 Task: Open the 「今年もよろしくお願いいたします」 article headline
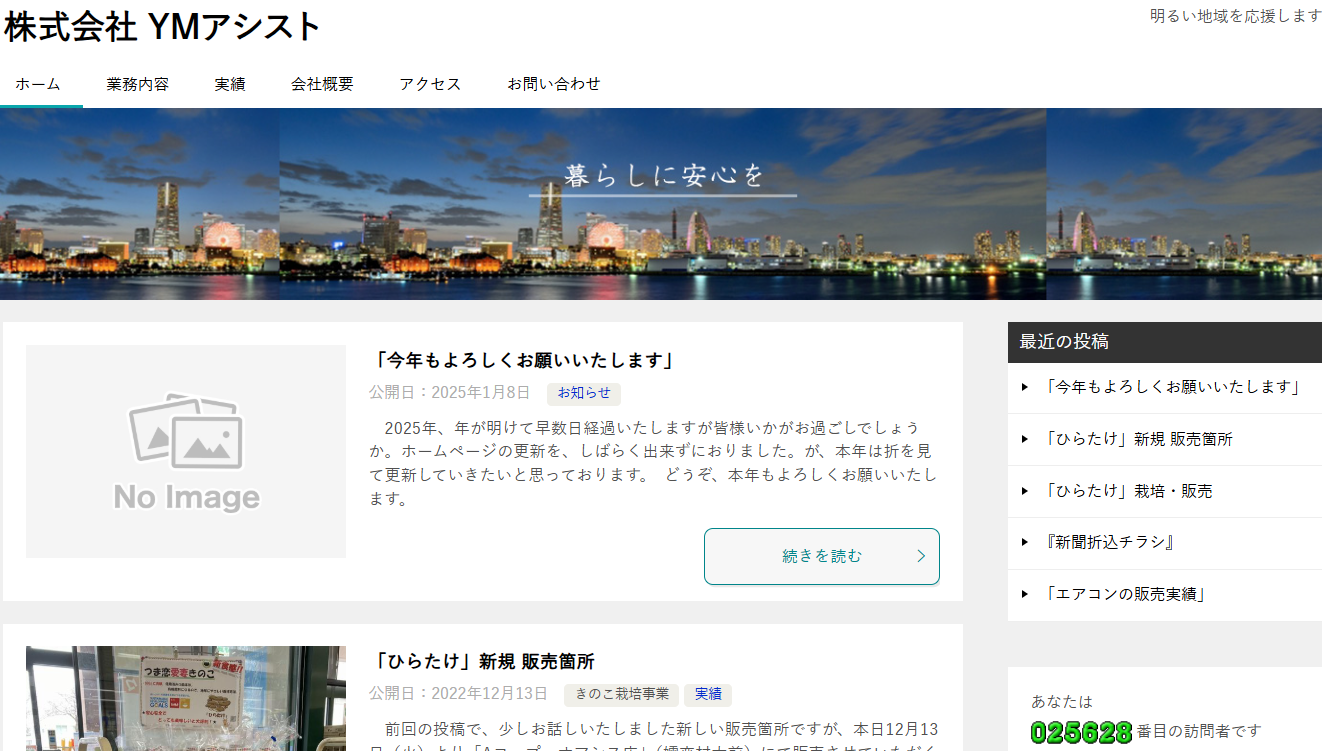[x=523, y=360]
